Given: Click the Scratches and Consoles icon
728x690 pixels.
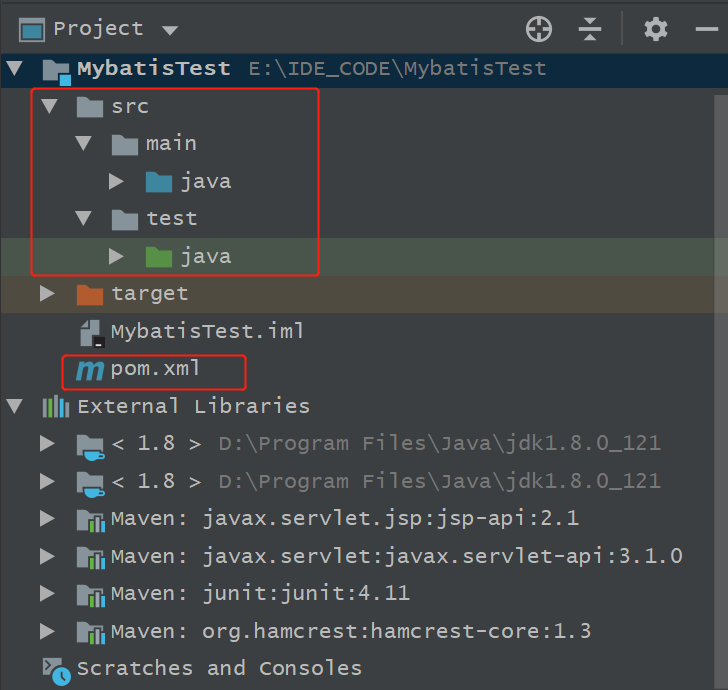Looking at the screenshot, I should [57, 672].
